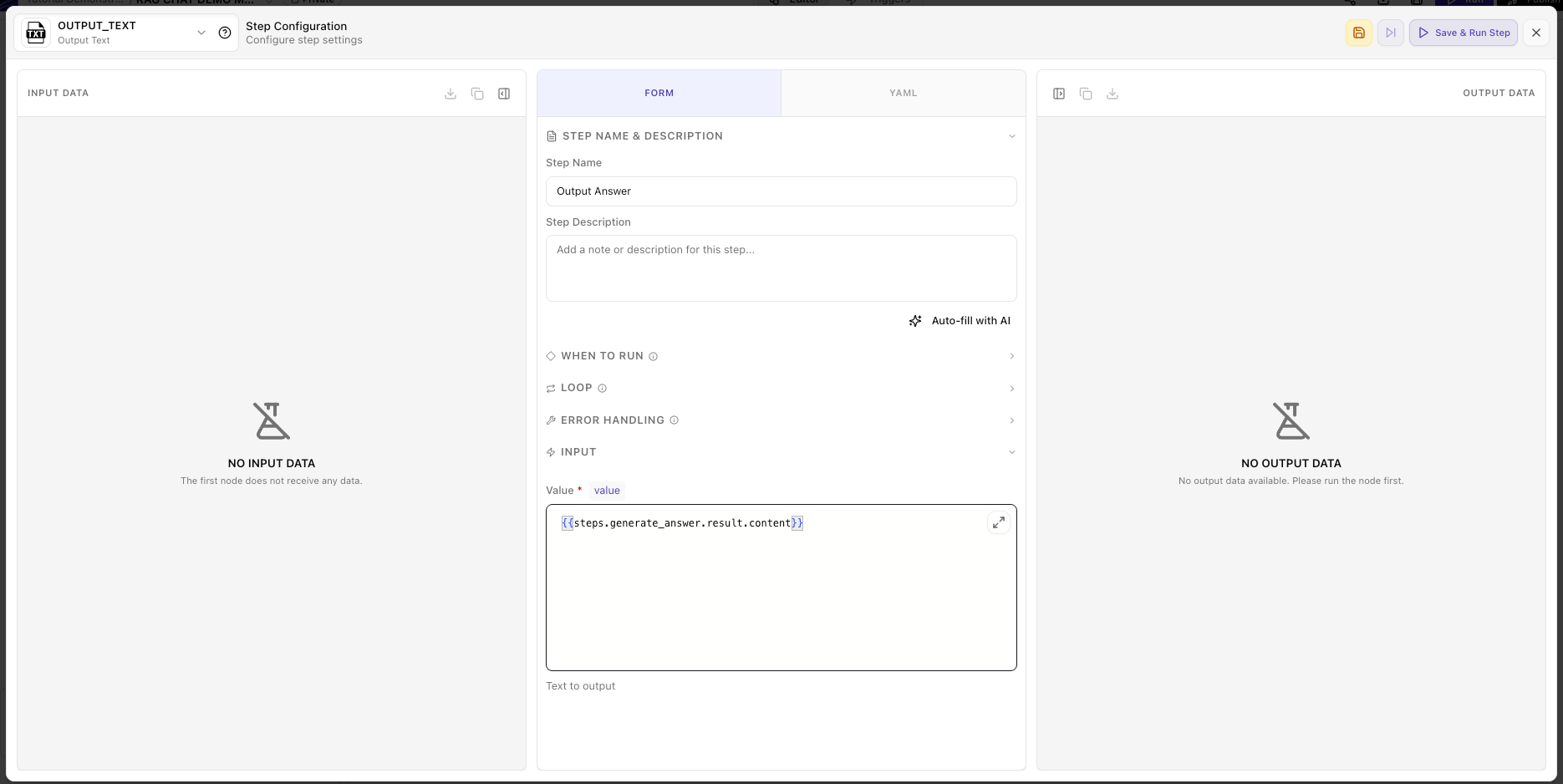Viewport: 1563px width, 784px height.
Task: Open the OUTPUT_TEXT step type dropdown
Action: click(x=201, y=33)
